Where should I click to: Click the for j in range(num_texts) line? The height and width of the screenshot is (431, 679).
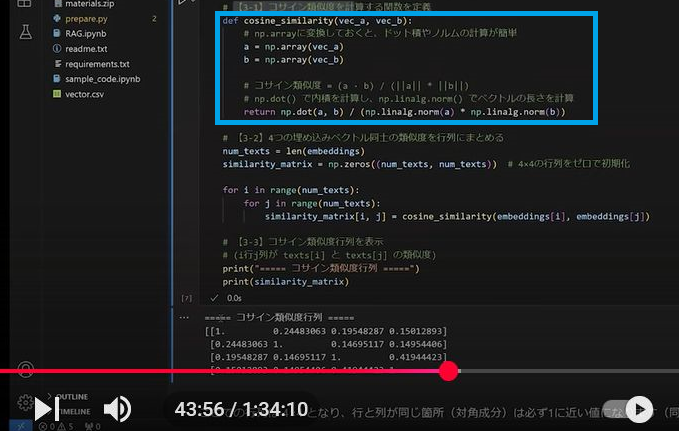click(x=312, y=203)
